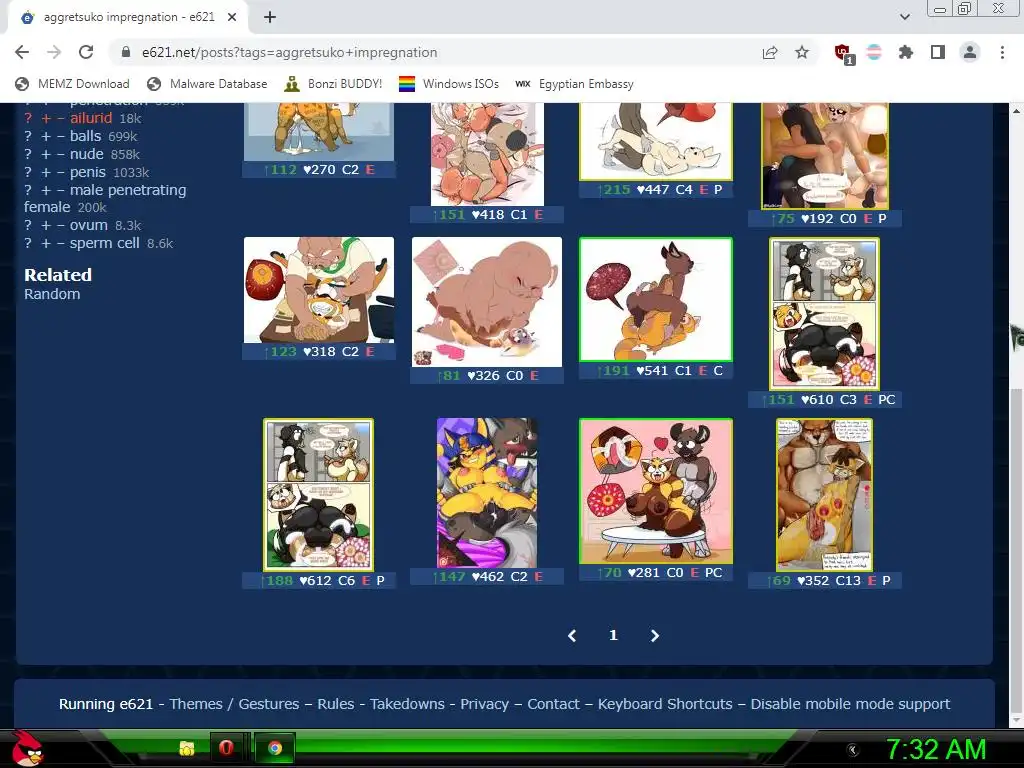Reload the current page
The image size is (1024, 768).
click(86, 52)
